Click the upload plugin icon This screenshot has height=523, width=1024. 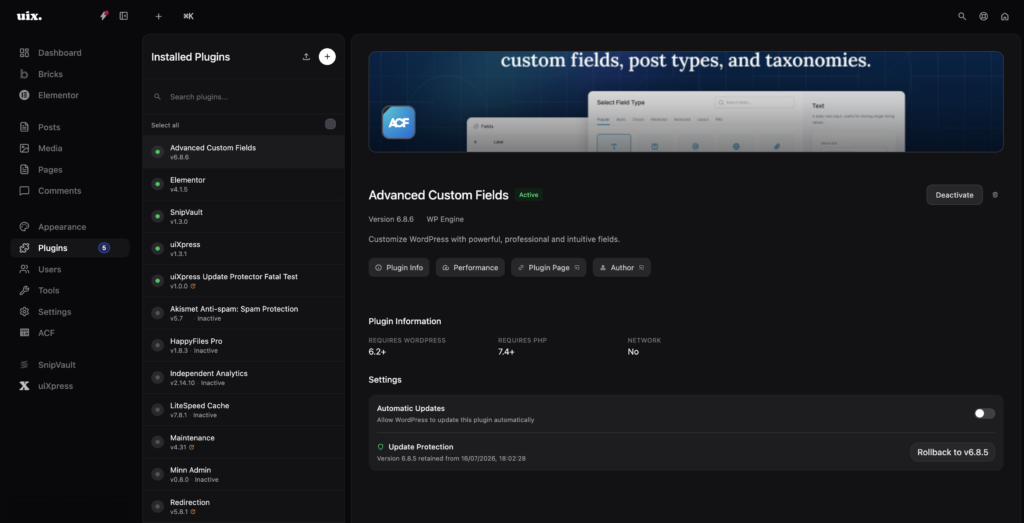[306, 57]
